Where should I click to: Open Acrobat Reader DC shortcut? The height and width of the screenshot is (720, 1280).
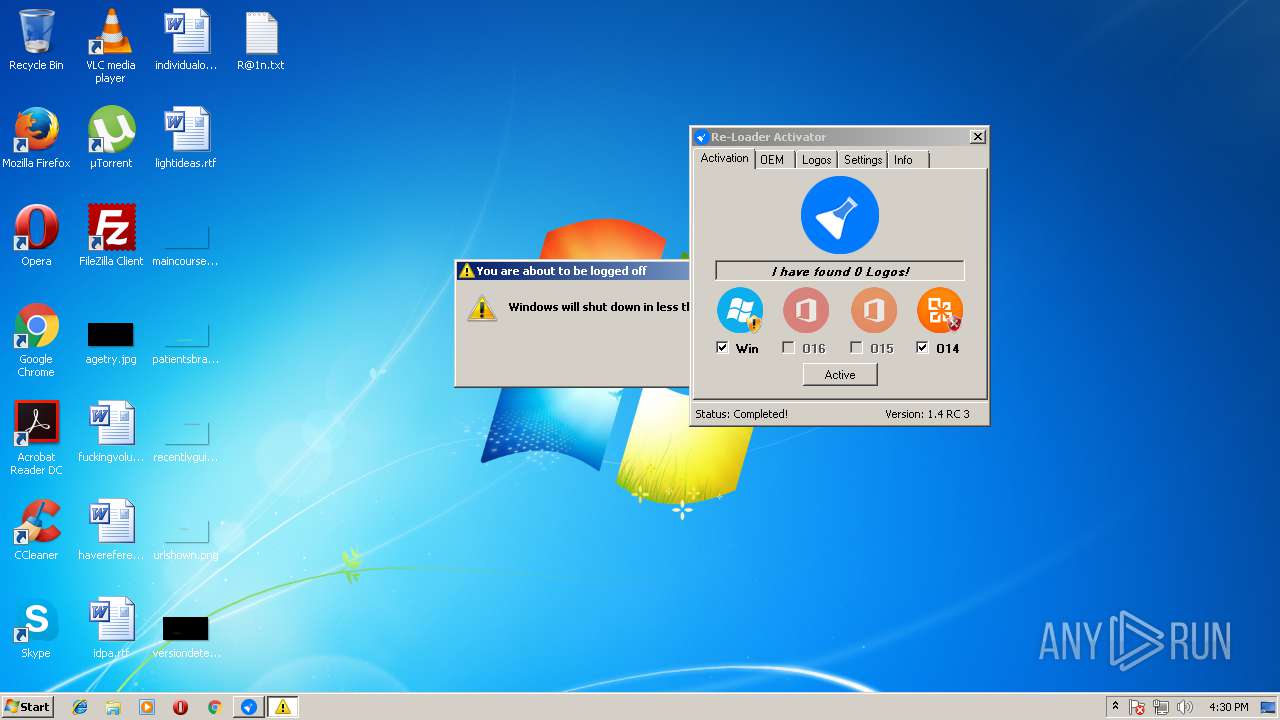(36, 438)
